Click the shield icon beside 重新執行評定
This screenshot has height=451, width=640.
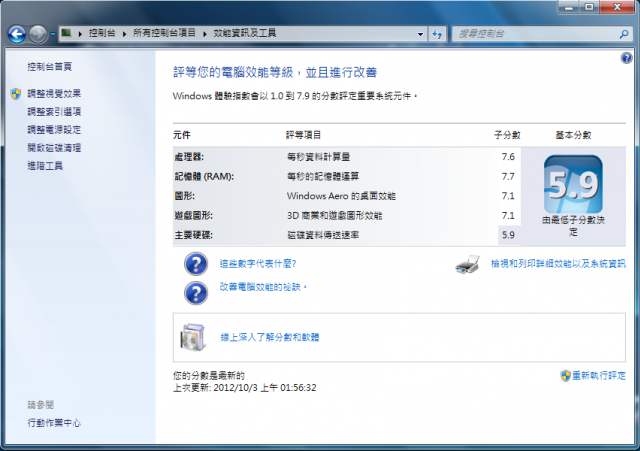pyautogui.click(x=565, y=375)
